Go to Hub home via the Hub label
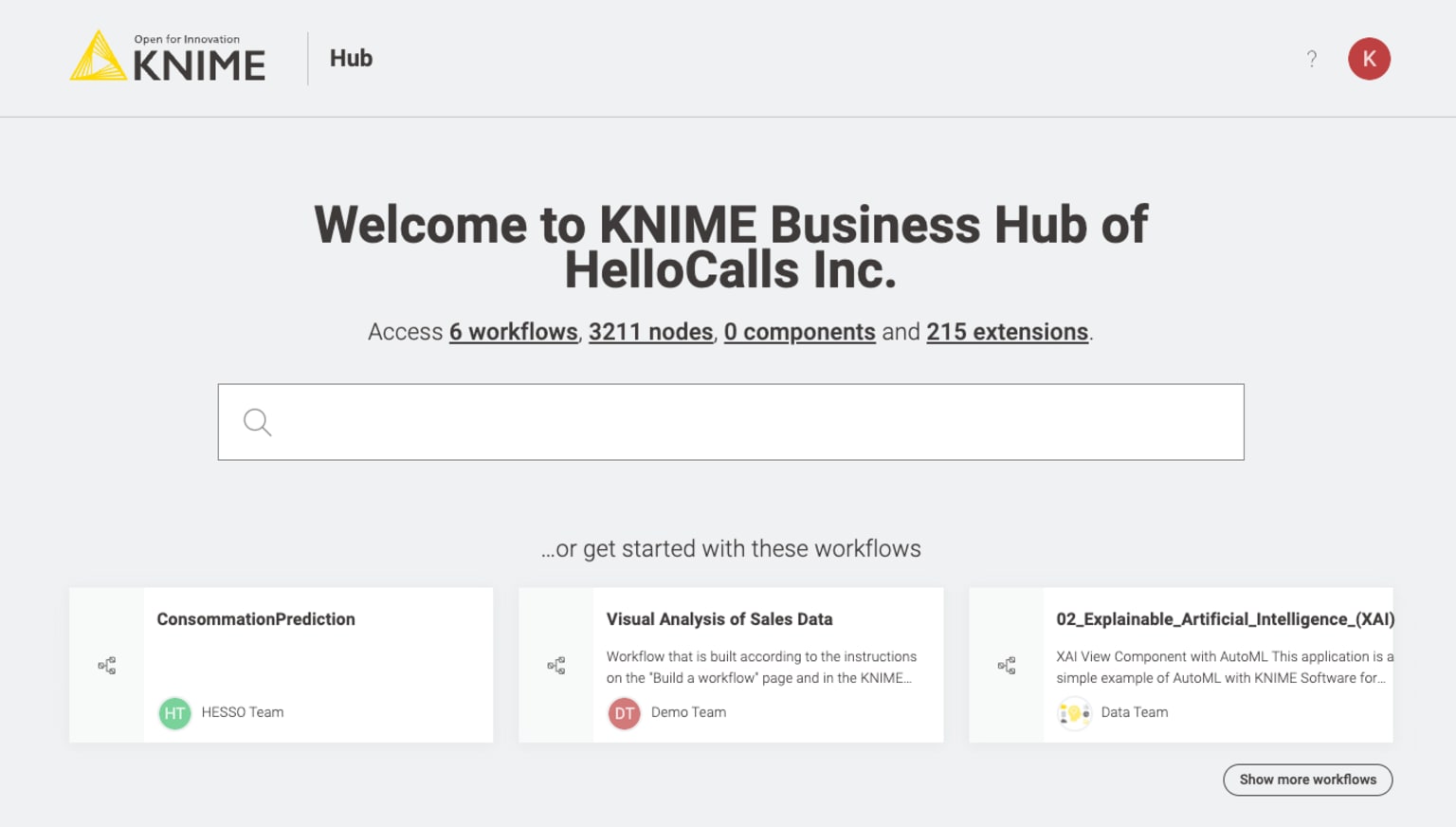The width and height of the screenshot is (1456, 827). tap(351, 58)
